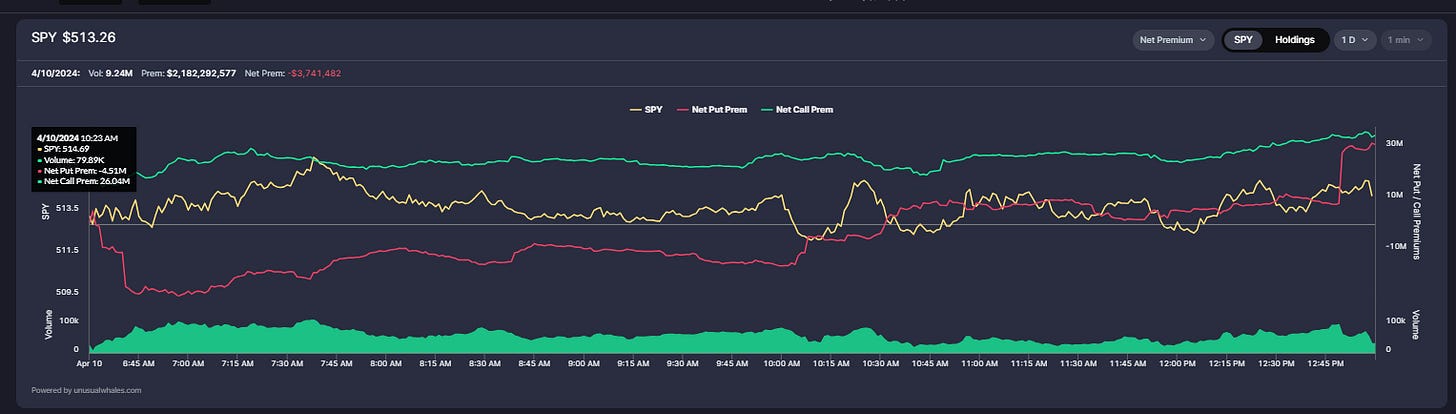Image resolution: width=1456 pixels, height=414 pixels.
Task: Toggle the Net Call Prem legend series
Action: pos(797,109)
